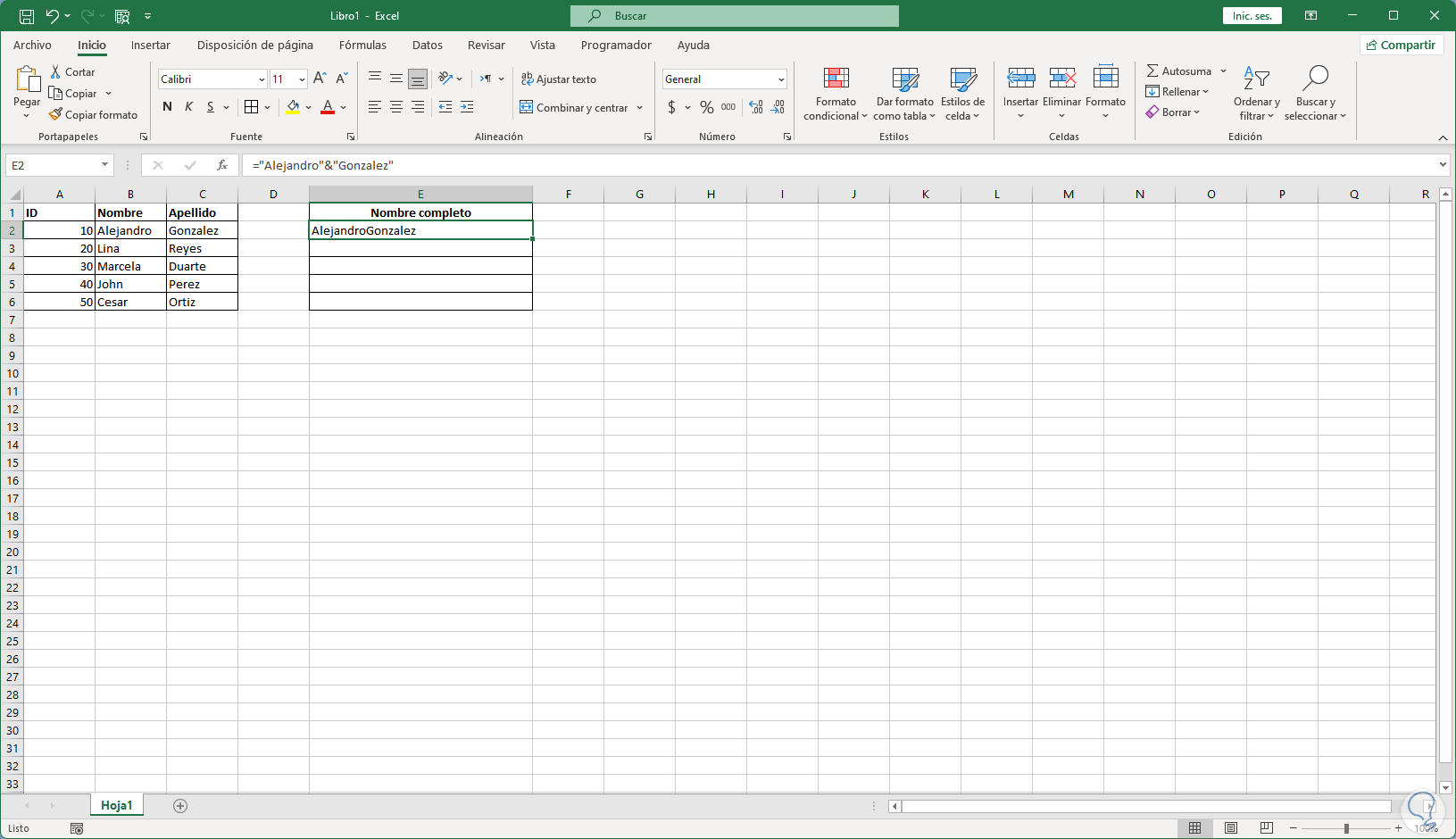Screen dimensions: 1456x839
Task: Open Combinar y centrar dropdown arrow
Action: (640, 108)
